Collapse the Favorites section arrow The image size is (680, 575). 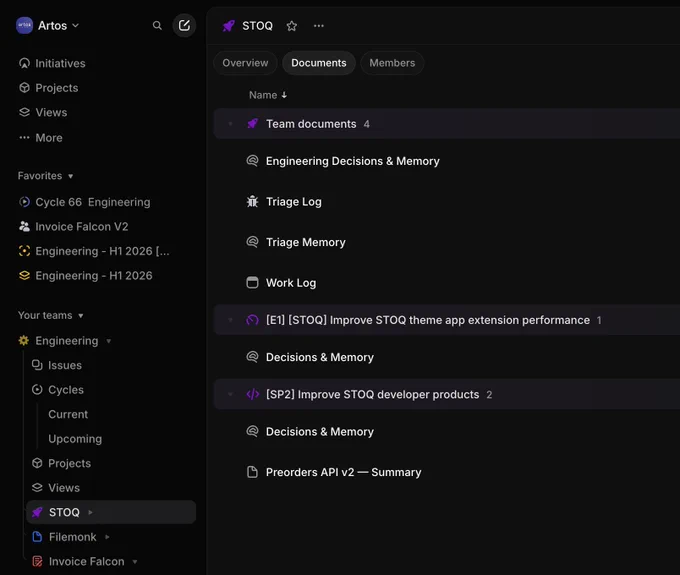(71, 176)
